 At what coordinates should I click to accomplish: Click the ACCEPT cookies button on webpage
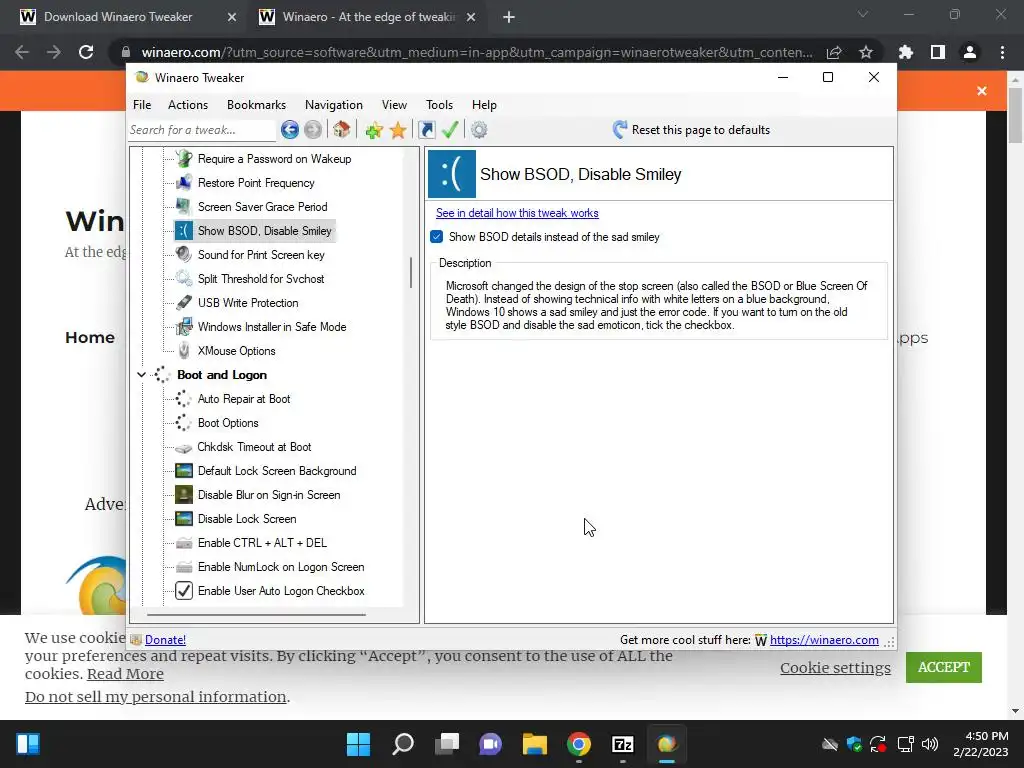pos(944,667)
